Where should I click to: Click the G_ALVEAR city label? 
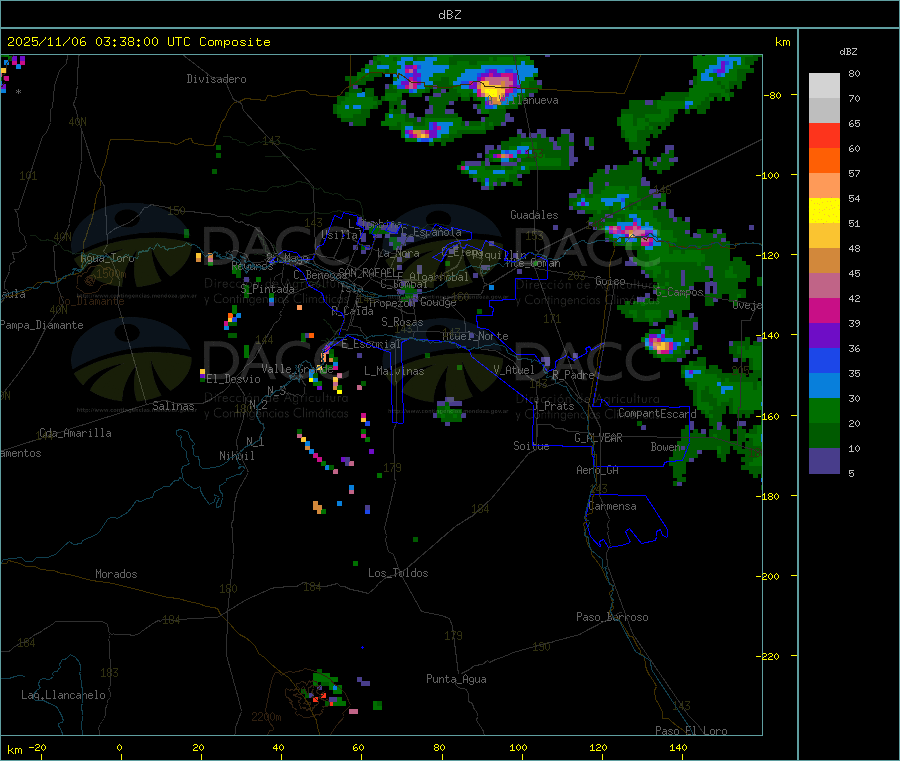pos(598,438)
